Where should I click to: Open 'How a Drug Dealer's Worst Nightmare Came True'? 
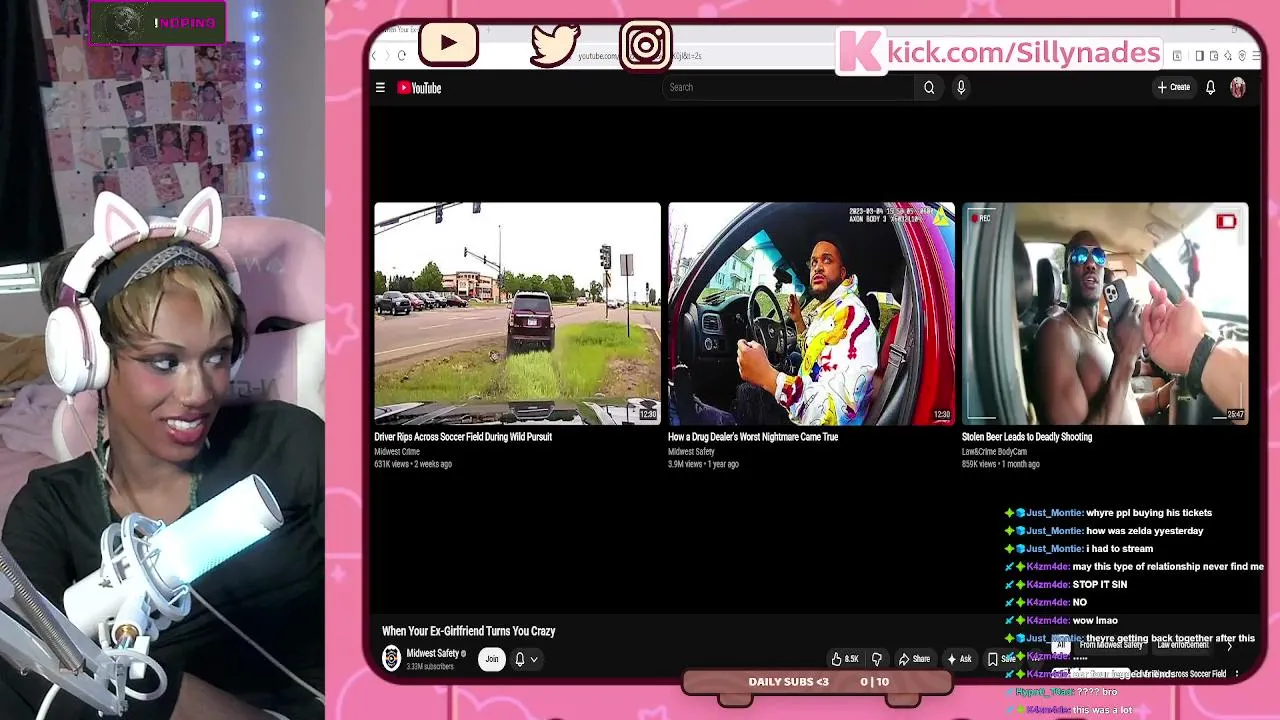(x=753, y=437)
